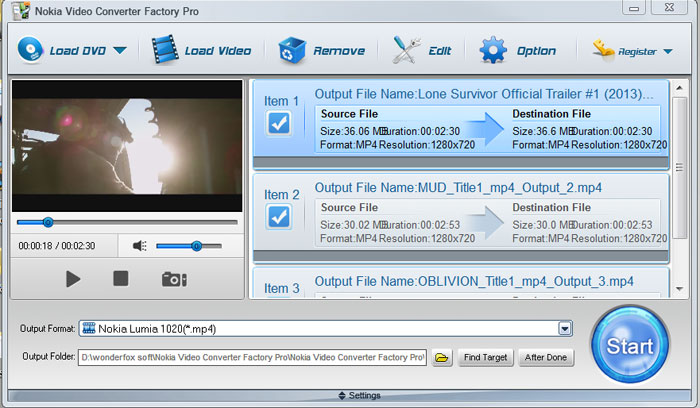
Task: Click the Load Video filmstrip icon
Action: pyautogui.click(x=165, y=49)
